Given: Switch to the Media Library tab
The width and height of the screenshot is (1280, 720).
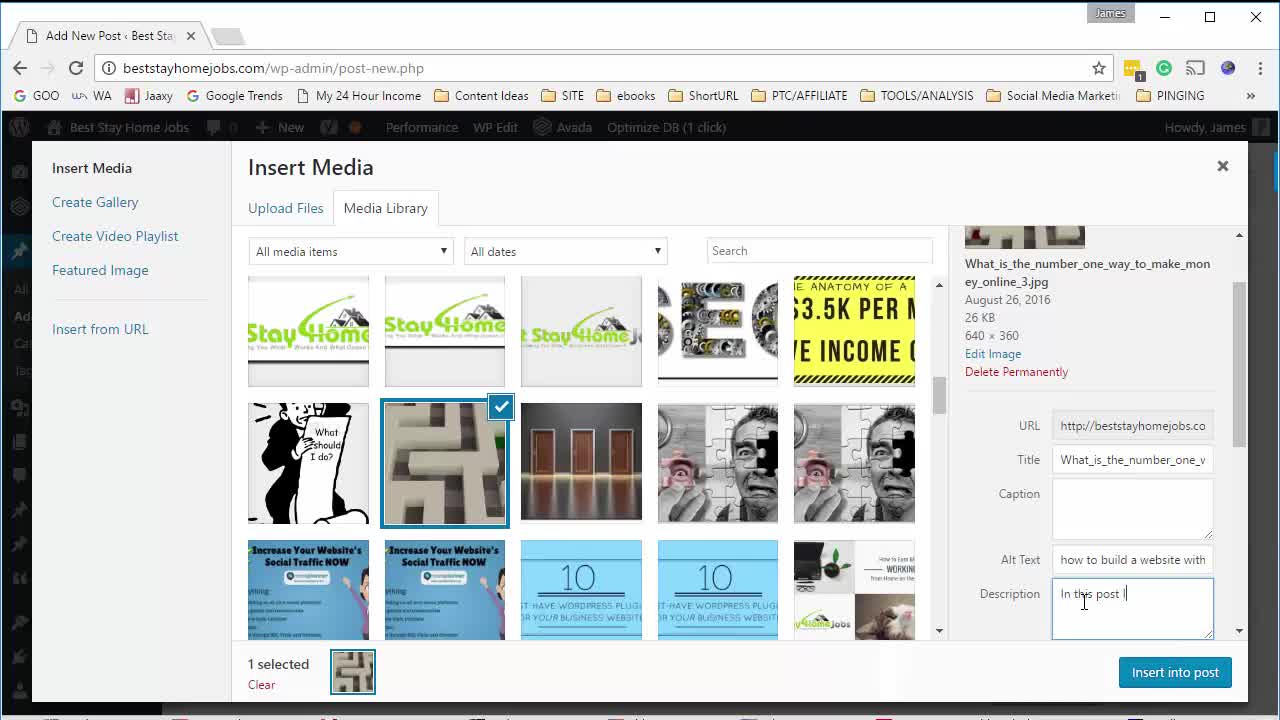Looking at the screenshot, I should [386, 208].
